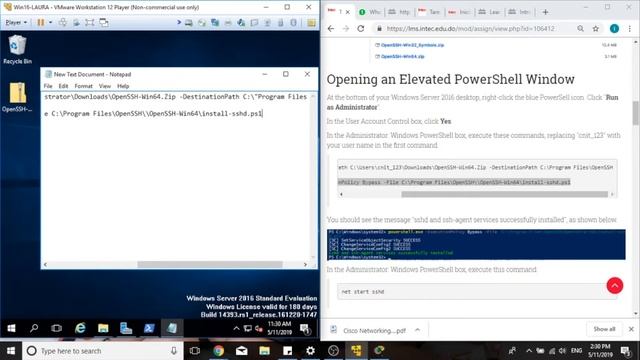The height and width of the screenshot is (360, 640).
Task: Open the VMware Player menu
Action: click(x=16, y=22)
